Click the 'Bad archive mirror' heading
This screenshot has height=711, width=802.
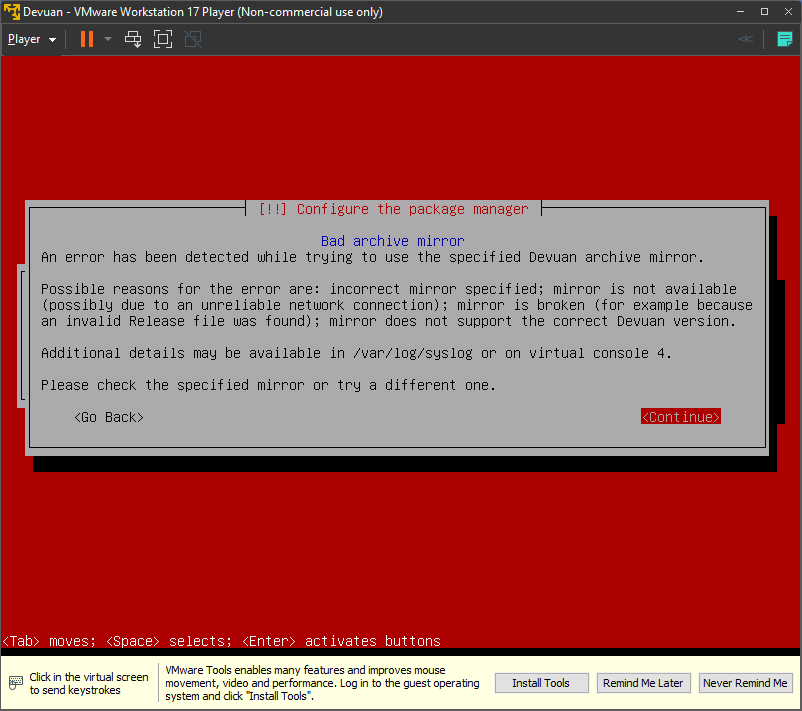pyautogui.click(x=392, y=240)
